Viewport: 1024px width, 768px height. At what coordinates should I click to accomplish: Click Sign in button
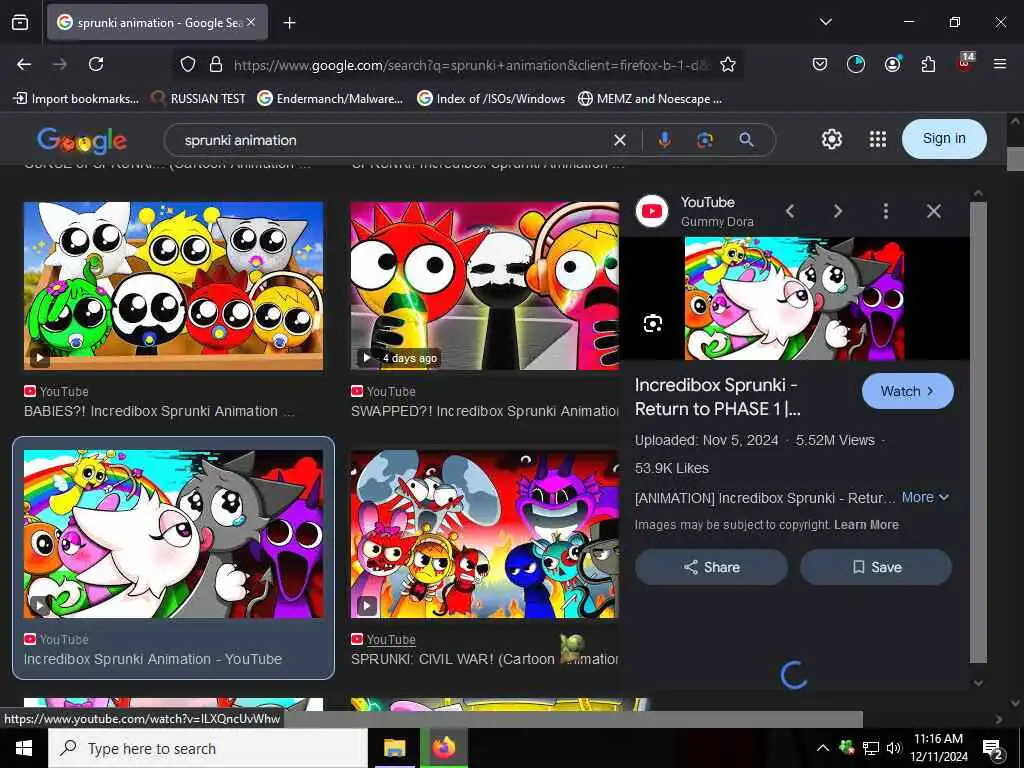(x=944, y=138)
